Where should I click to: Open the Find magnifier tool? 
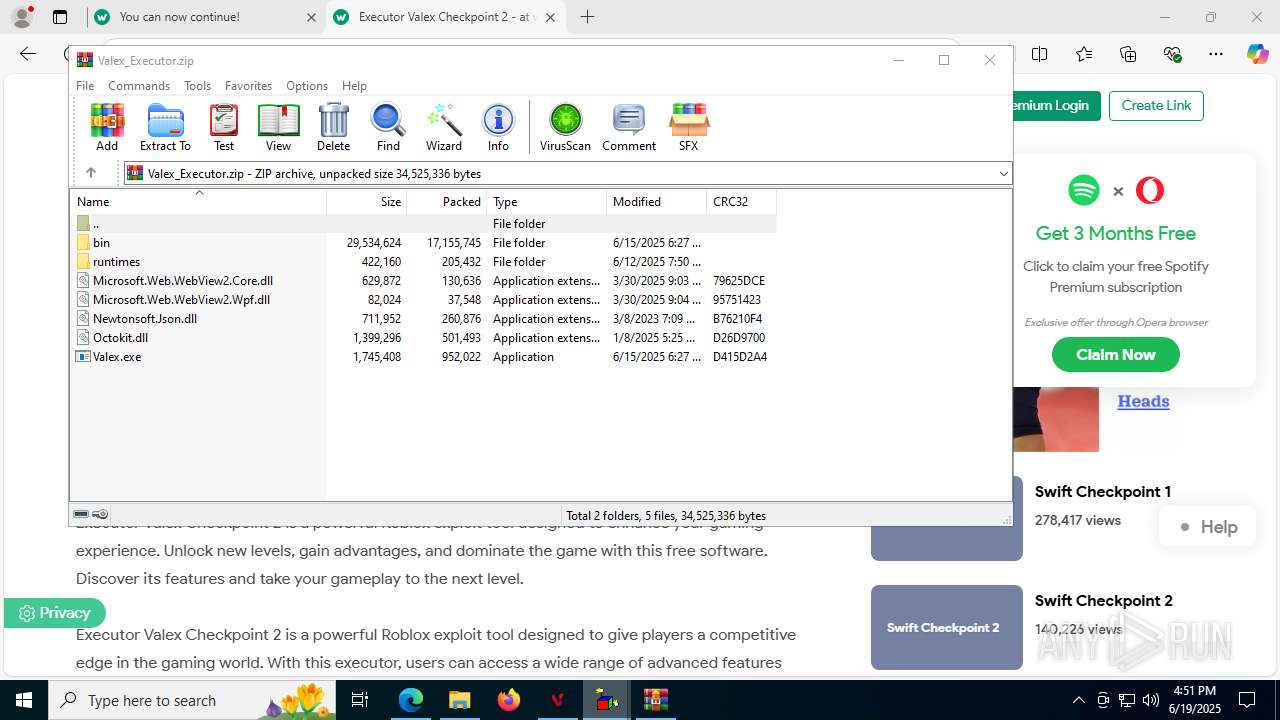(388, 127)
